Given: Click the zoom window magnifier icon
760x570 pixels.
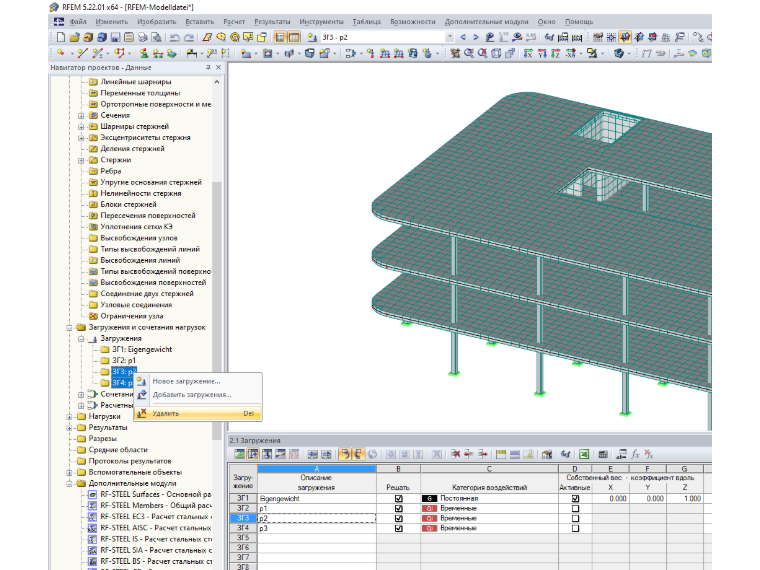Looking at the screenshot, I should tap(469, 53).
